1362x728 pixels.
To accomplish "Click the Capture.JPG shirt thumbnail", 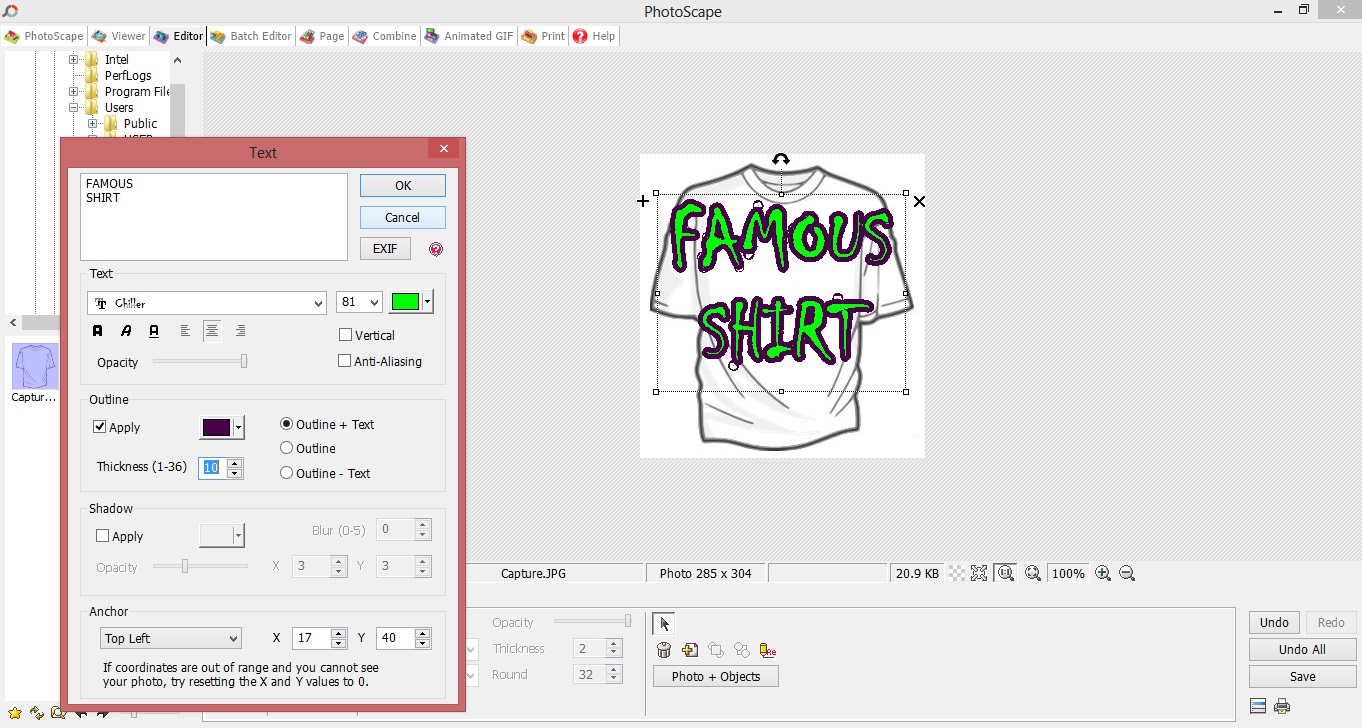I will pos(35,366).
